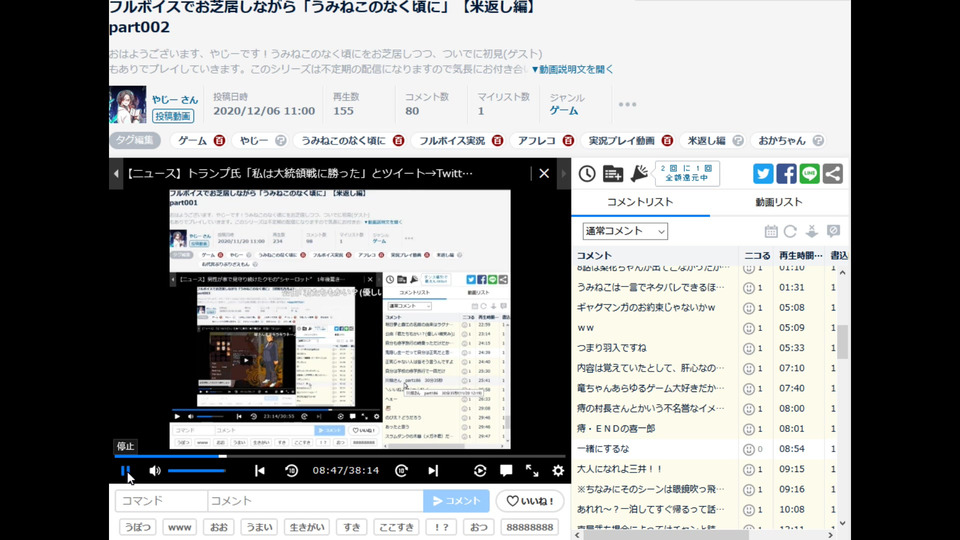Skip to next video button

tap(433, 470)
